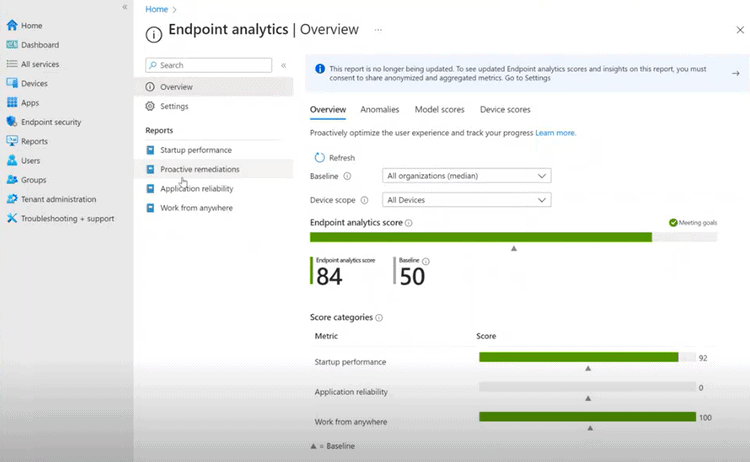The width and height of the screenshot is (750, 462).
Task: Click the Work from anywhere report icon
Action: (150, 208)
